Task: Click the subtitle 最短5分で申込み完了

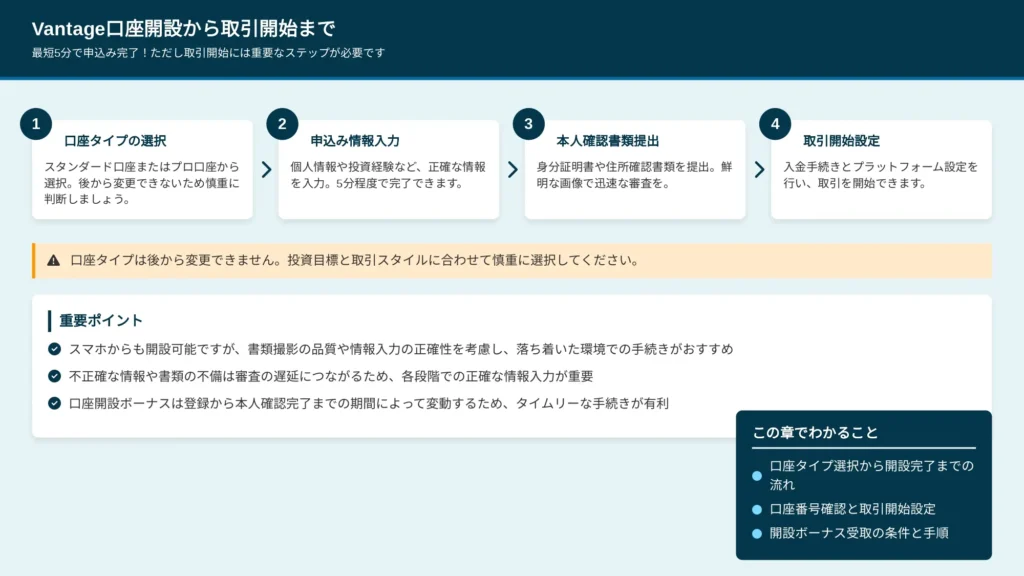Action: point(208,53)
